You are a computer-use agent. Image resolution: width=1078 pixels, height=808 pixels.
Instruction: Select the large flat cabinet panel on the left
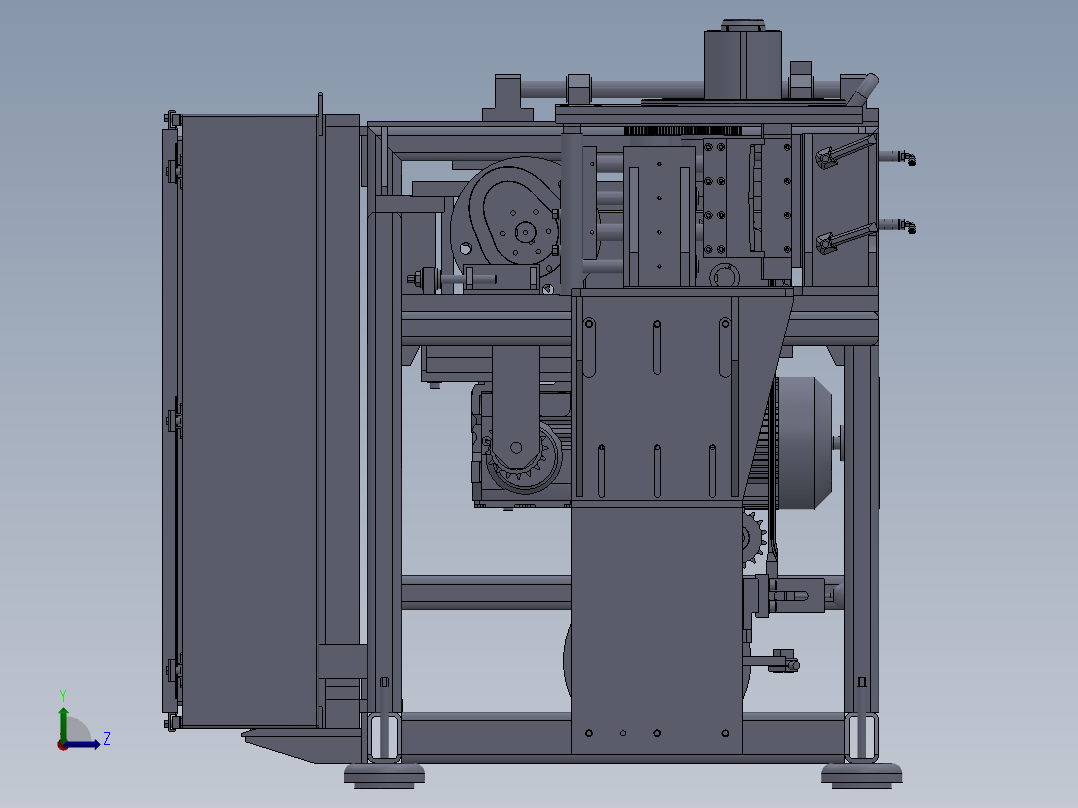249,421
